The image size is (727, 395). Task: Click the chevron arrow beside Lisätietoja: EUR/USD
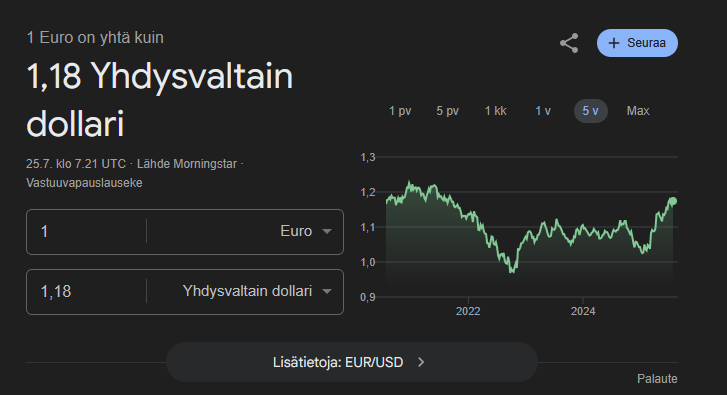(x=421, y=362)
